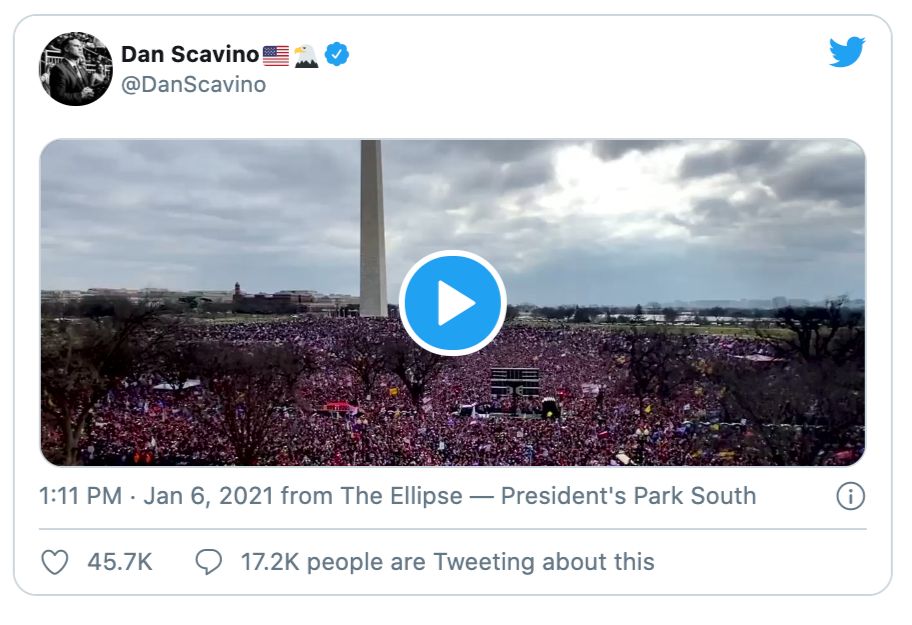Click the reply speech bubble icon
The width and height of the screenshot is (912, 625).
[208, 562]
